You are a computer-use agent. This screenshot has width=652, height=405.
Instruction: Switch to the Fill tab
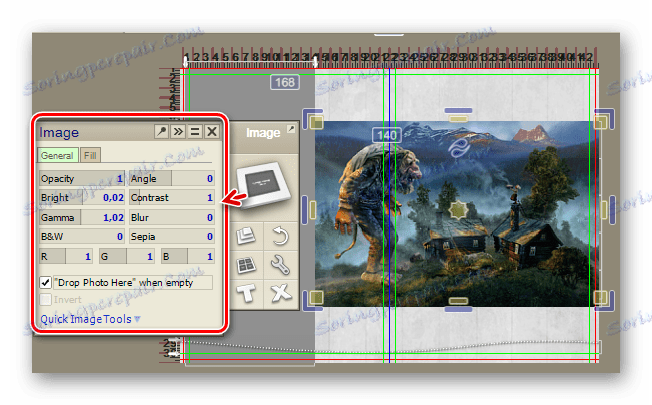[x=90, y=155]
